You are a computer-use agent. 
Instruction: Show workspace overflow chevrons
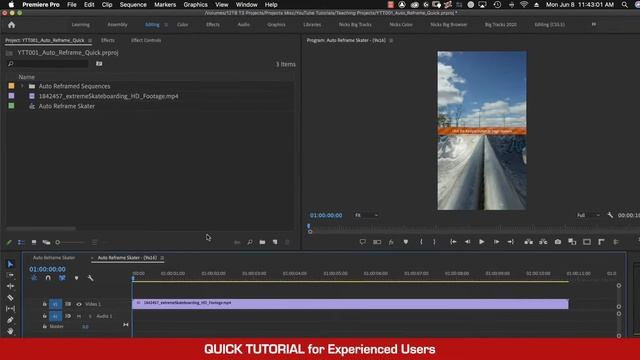(594, 24)
